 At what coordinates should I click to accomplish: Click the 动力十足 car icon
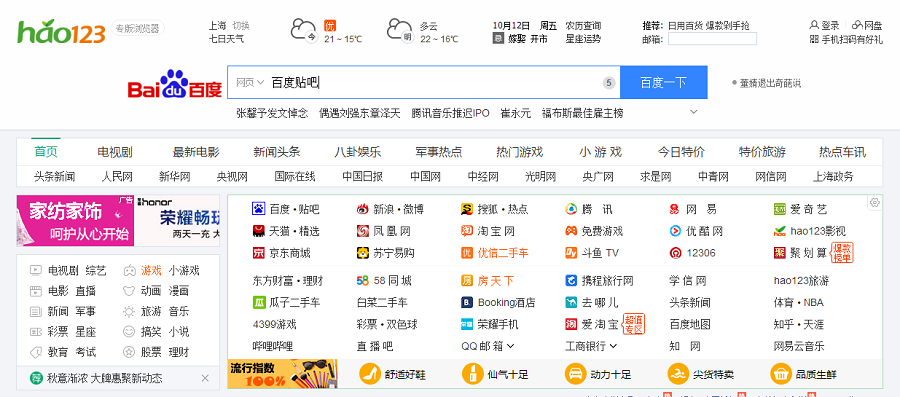[x=576, y=375]
